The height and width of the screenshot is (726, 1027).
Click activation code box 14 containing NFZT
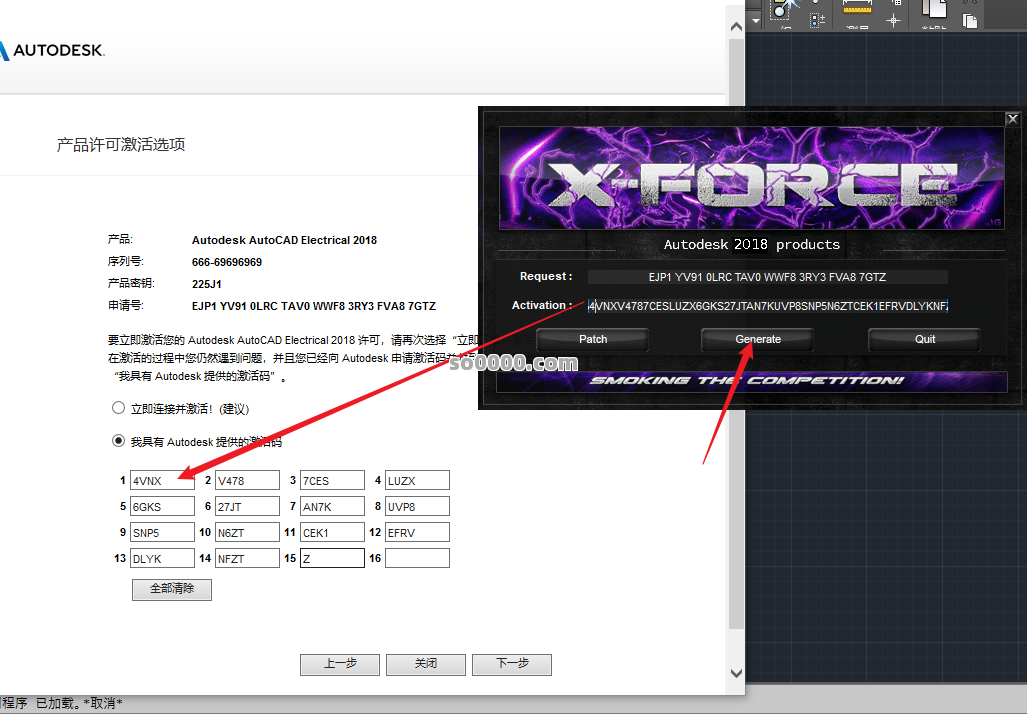click(x=248, y=558)
